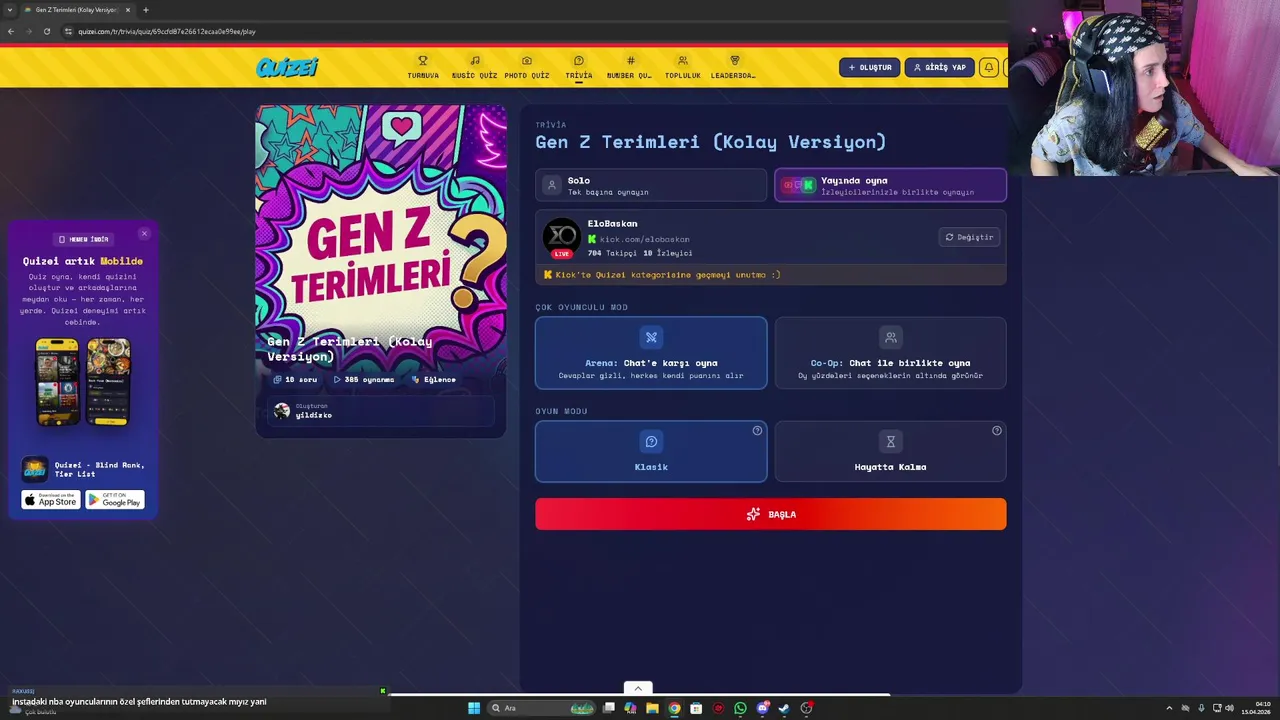Reload the page
Image resolution: width=1280 pixels, height=720 pixels.
[47, 31]
